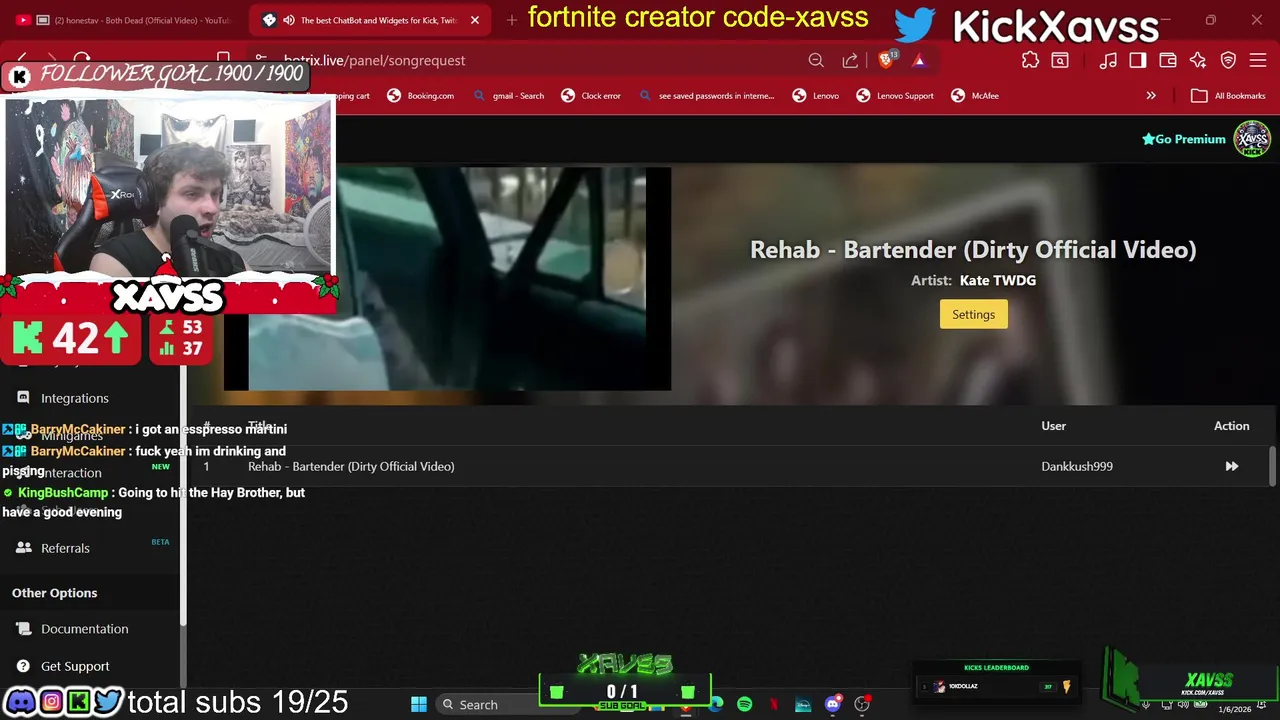Click the queued row title Rehab - Bartender

point(351,466)
